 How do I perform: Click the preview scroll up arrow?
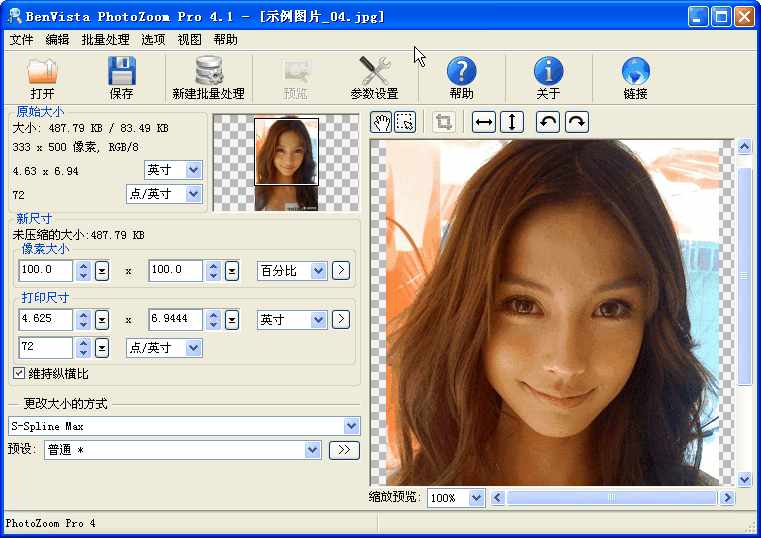point(744,146)
